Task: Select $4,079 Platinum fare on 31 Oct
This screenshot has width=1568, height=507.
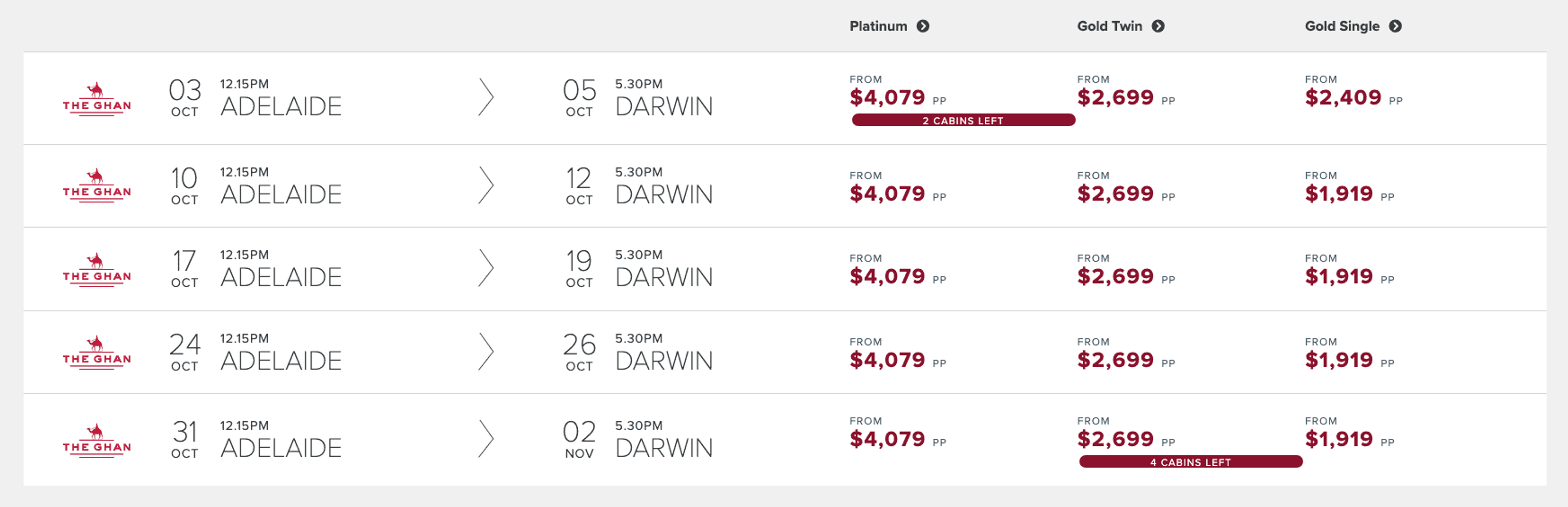Action: (887, 439)
